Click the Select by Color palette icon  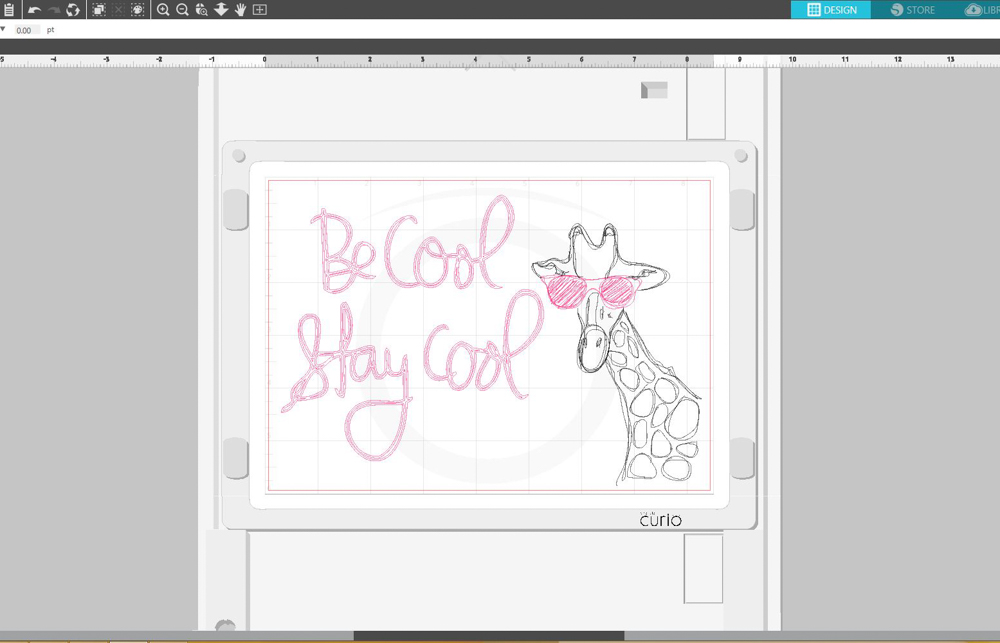138,10
